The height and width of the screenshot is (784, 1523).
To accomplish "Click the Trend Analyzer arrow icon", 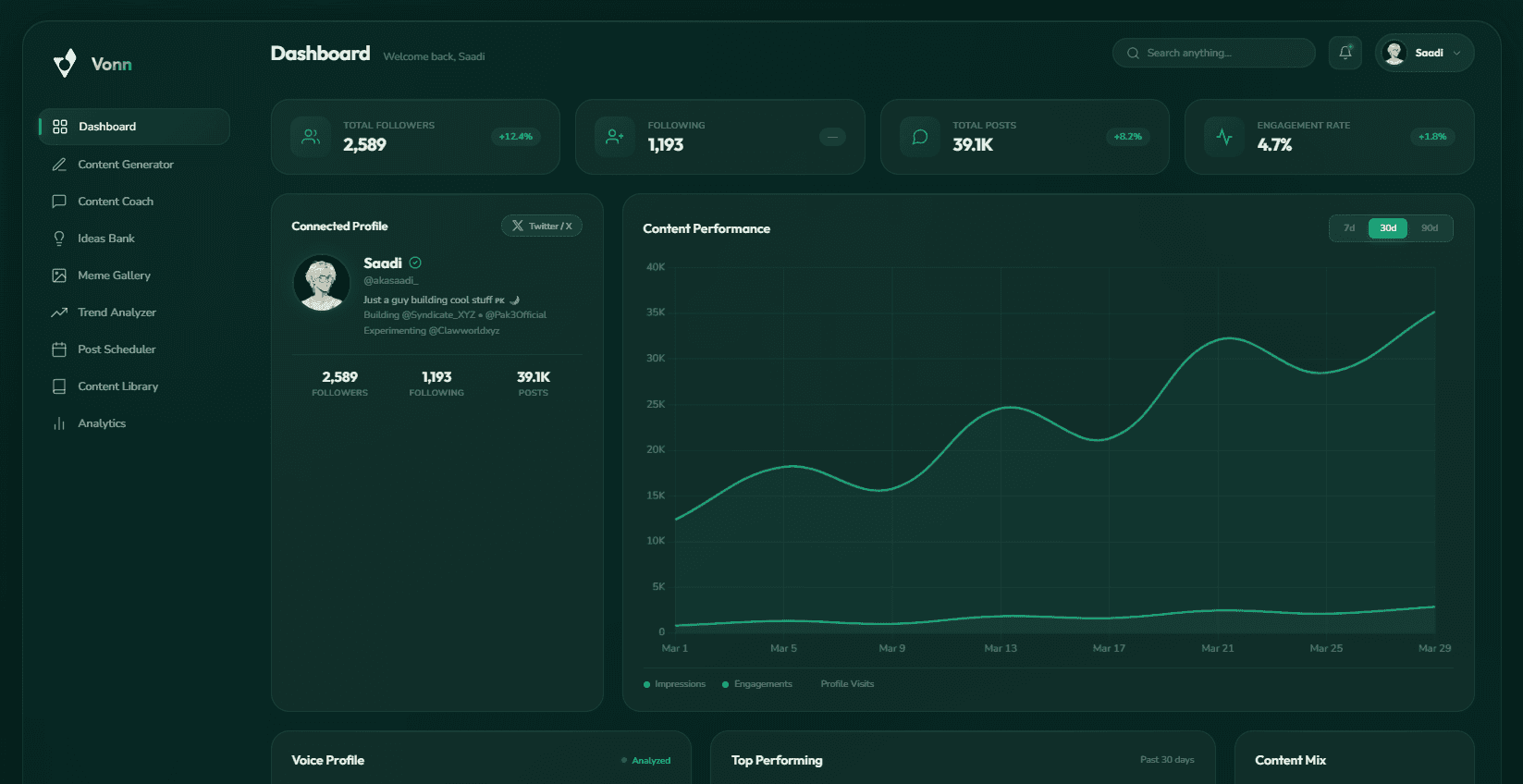I will (x=59, y=312).
